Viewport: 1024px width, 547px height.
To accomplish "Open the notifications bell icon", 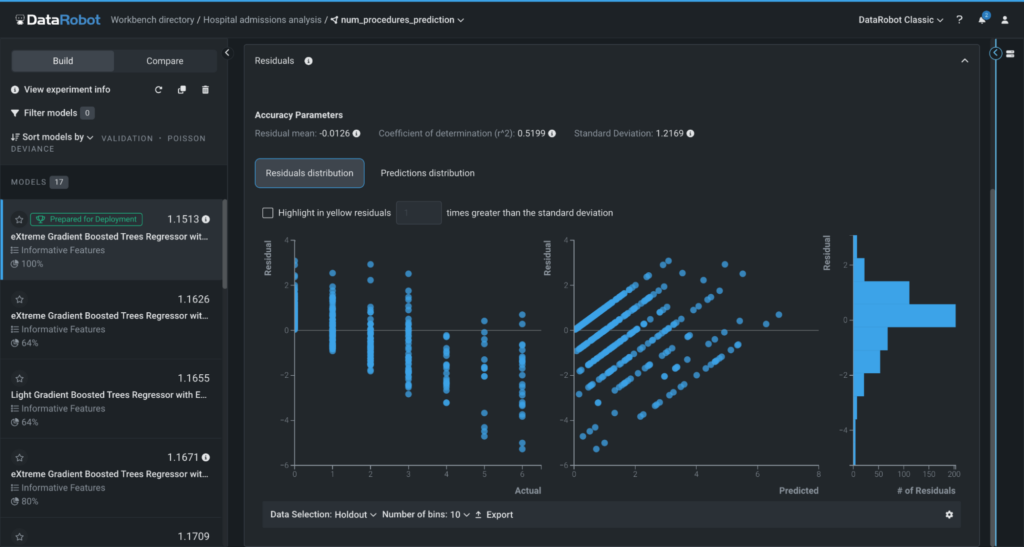I will (x=982, y=20).
